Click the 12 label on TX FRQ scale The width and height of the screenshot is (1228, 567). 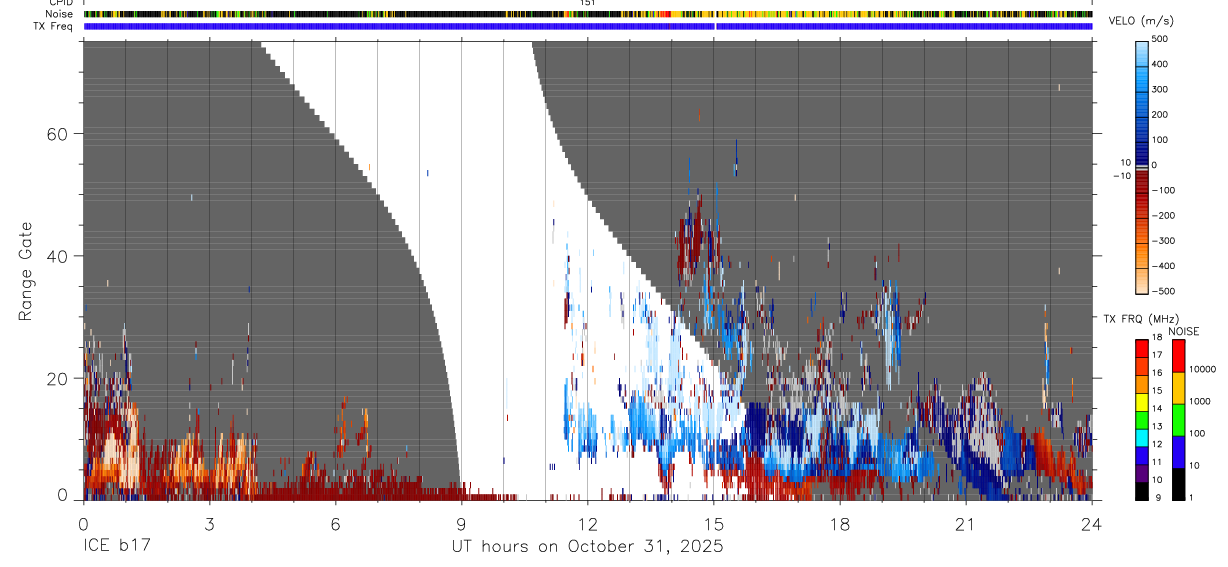(x=1156, y=444)
